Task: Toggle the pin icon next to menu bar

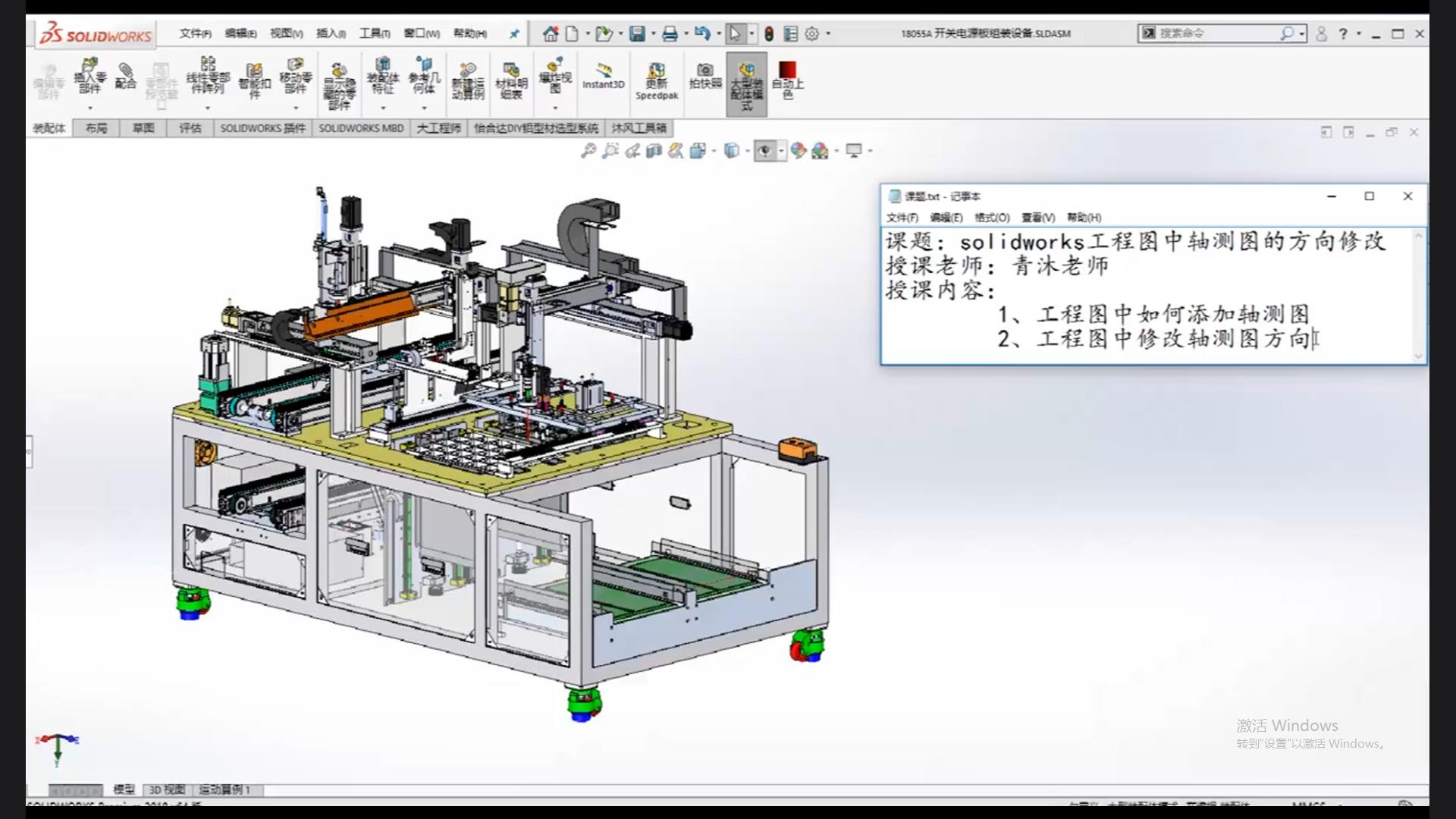Action: coord(515,33)
